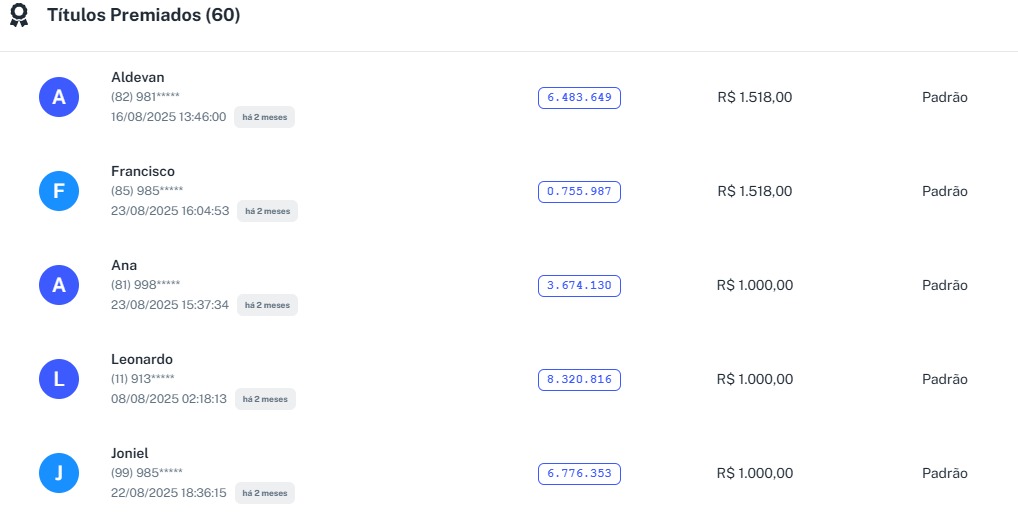Click Joniel's avatar with letter J

click(59, 473)
